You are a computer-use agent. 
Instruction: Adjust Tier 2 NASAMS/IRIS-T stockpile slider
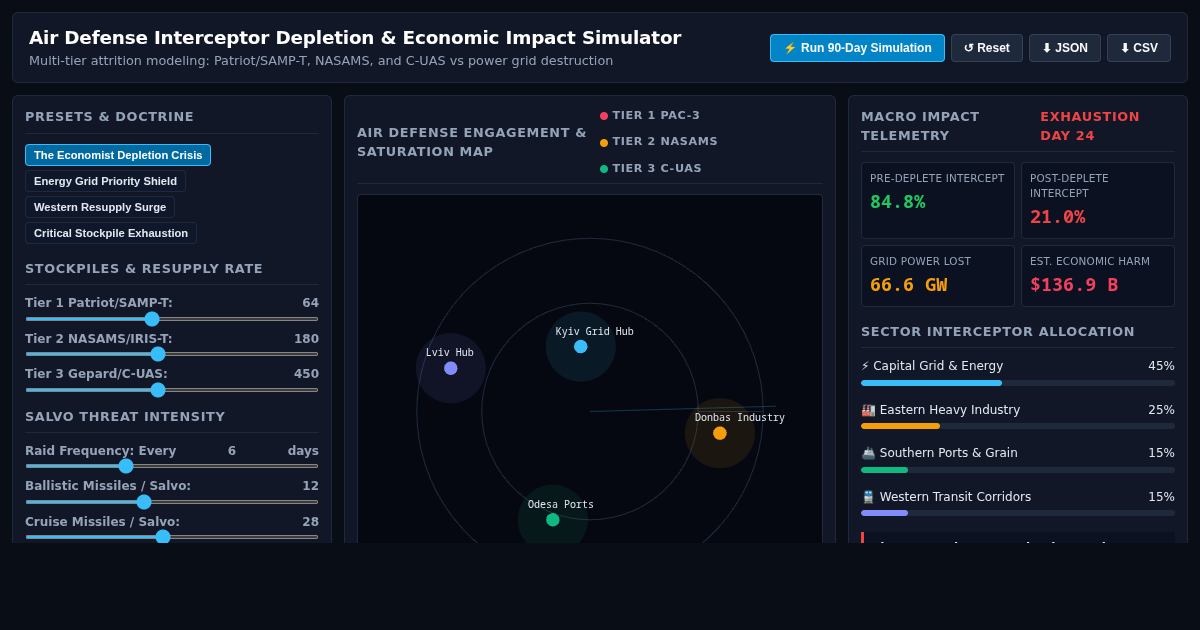pyautogui.click(x=172, y=354)
